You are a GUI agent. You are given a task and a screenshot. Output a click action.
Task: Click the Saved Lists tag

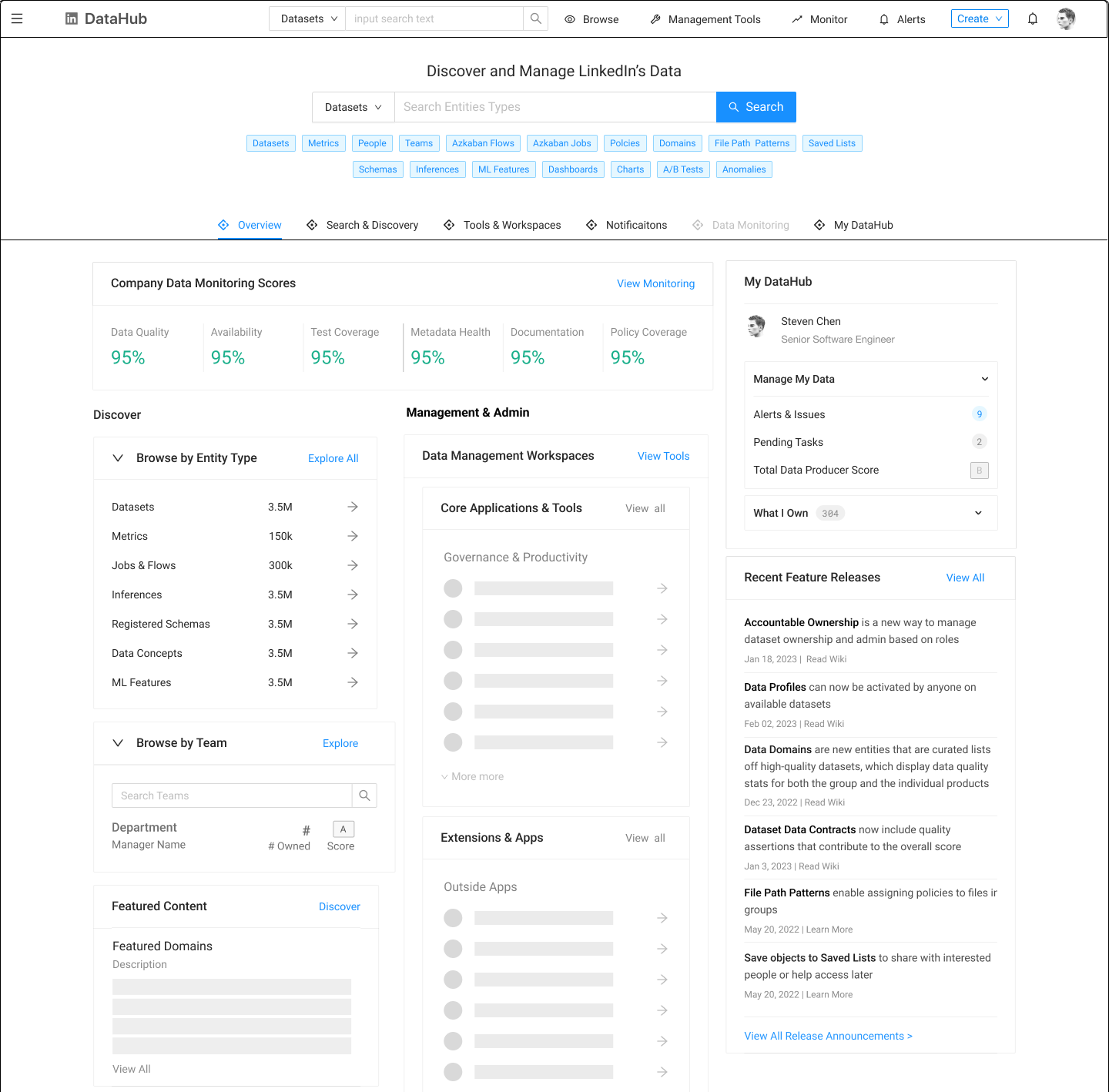[832, 143]
